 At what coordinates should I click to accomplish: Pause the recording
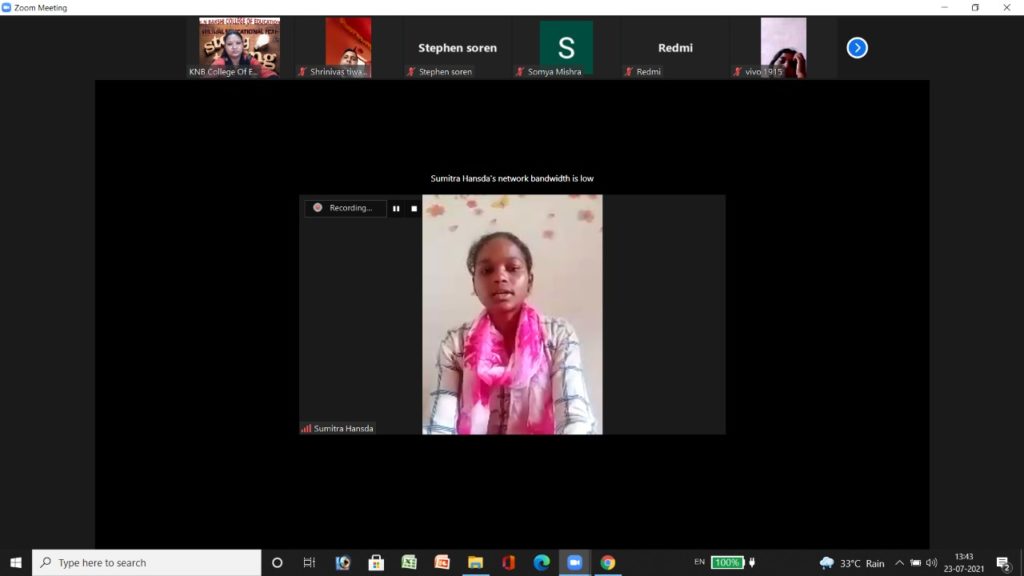(396, 208)
